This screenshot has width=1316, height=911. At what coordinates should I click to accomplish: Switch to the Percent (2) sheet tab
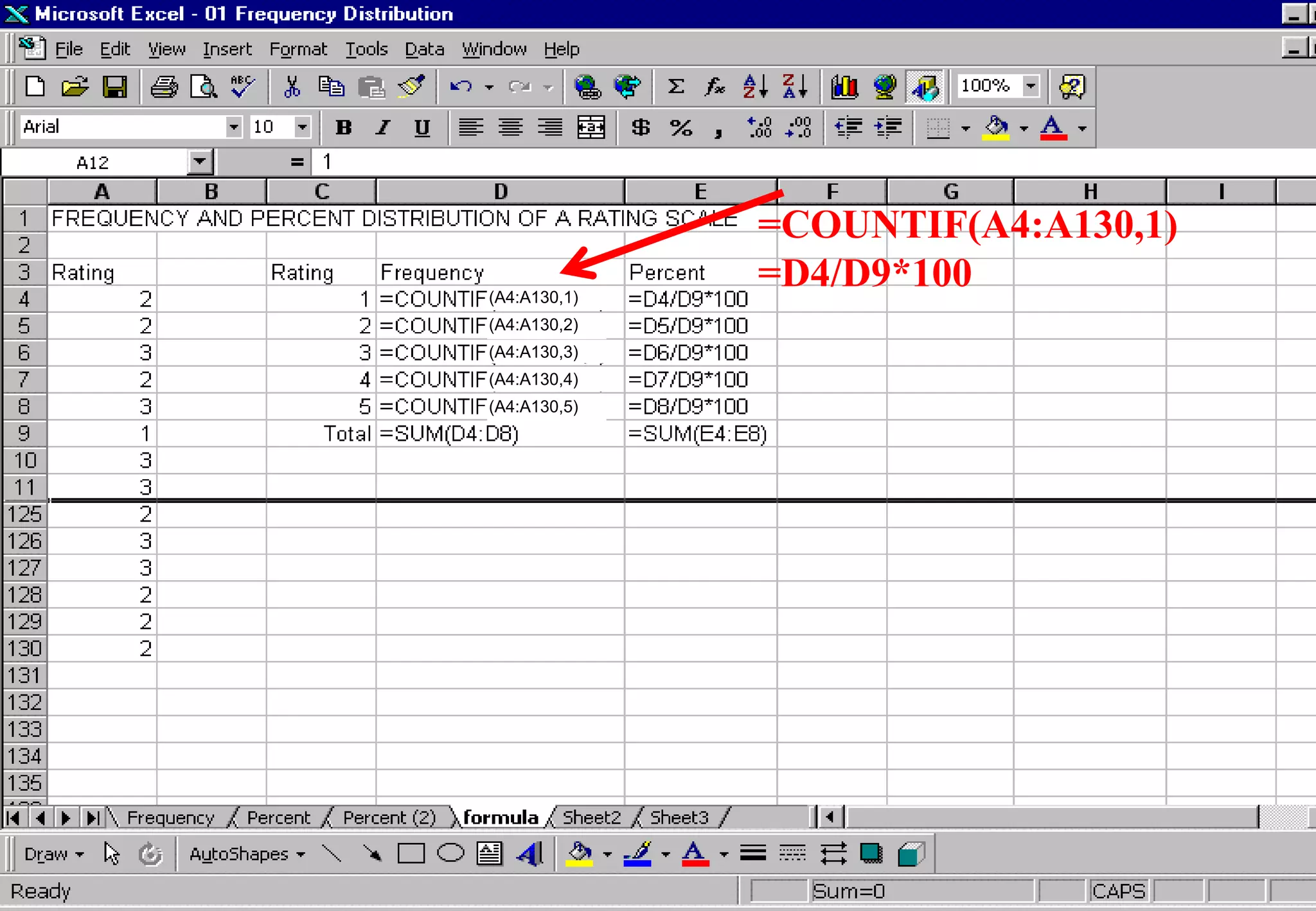(x=389, y=818)
